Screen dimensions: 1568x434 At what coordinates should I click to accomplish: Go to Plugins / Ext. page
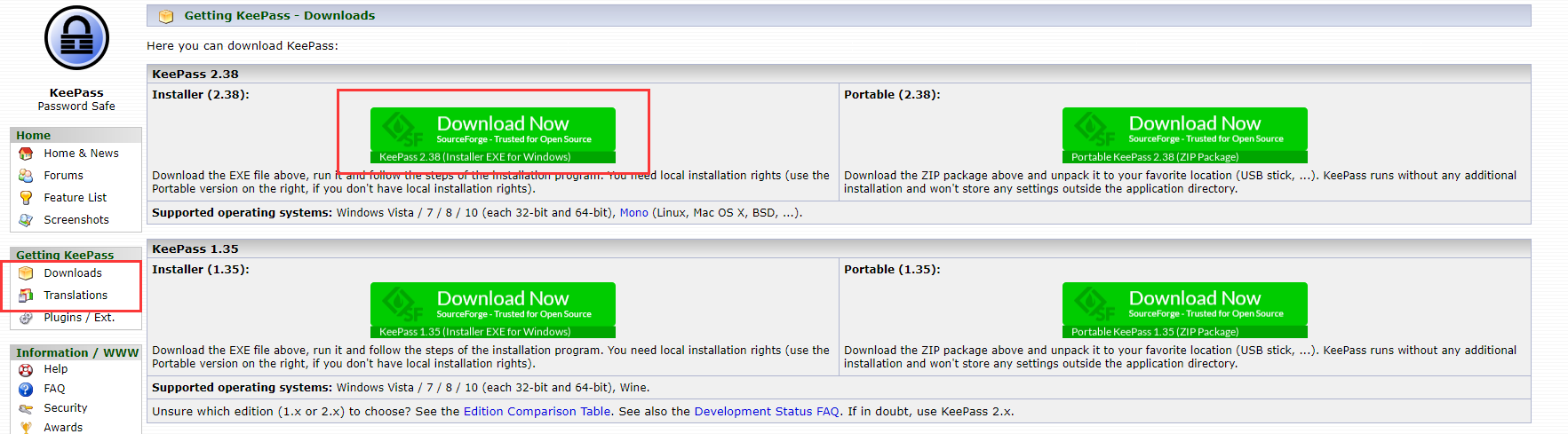(78, 318)
